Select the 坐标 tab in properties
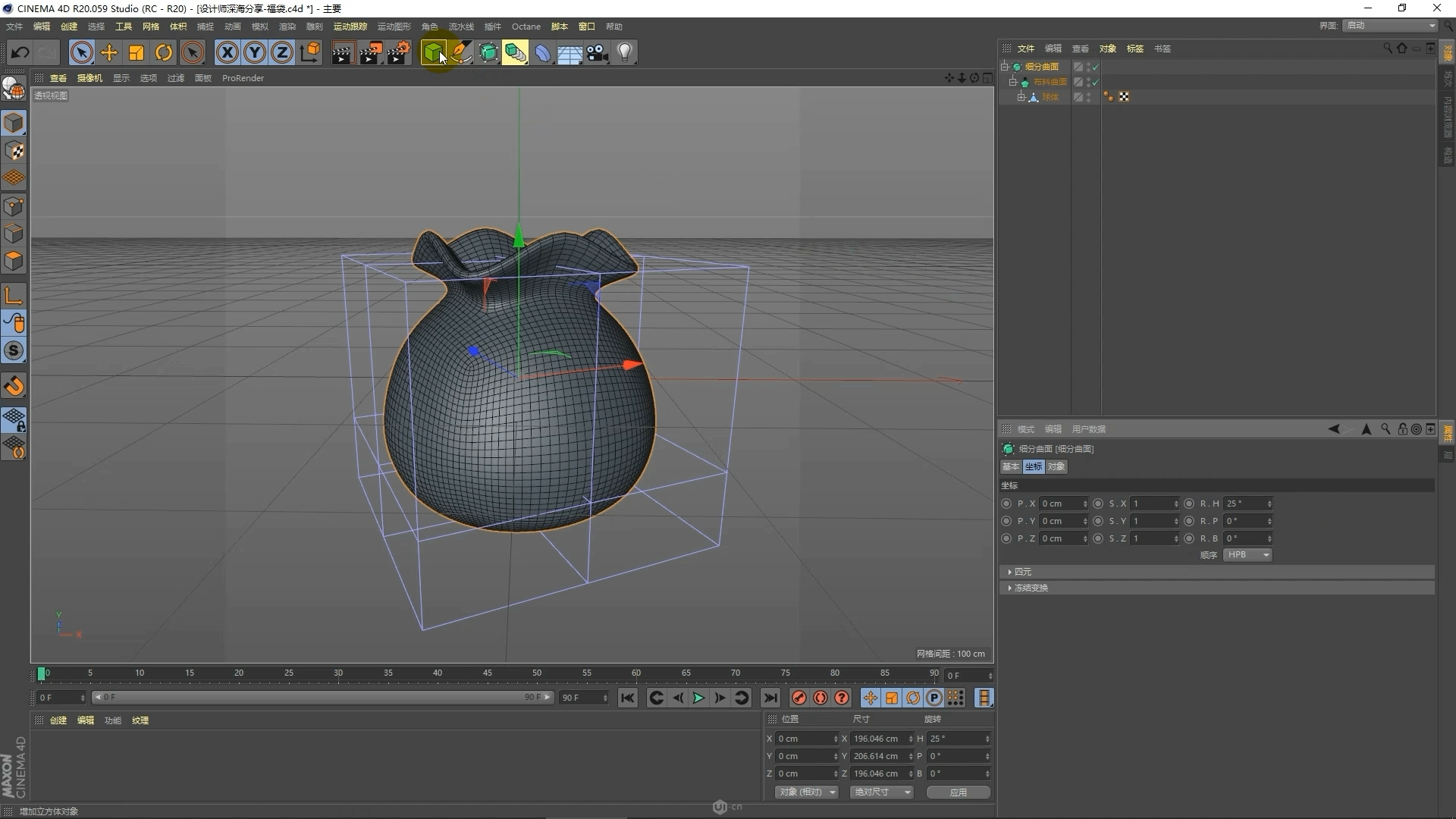This screenshot has height=819, width=1456. 1033,467
